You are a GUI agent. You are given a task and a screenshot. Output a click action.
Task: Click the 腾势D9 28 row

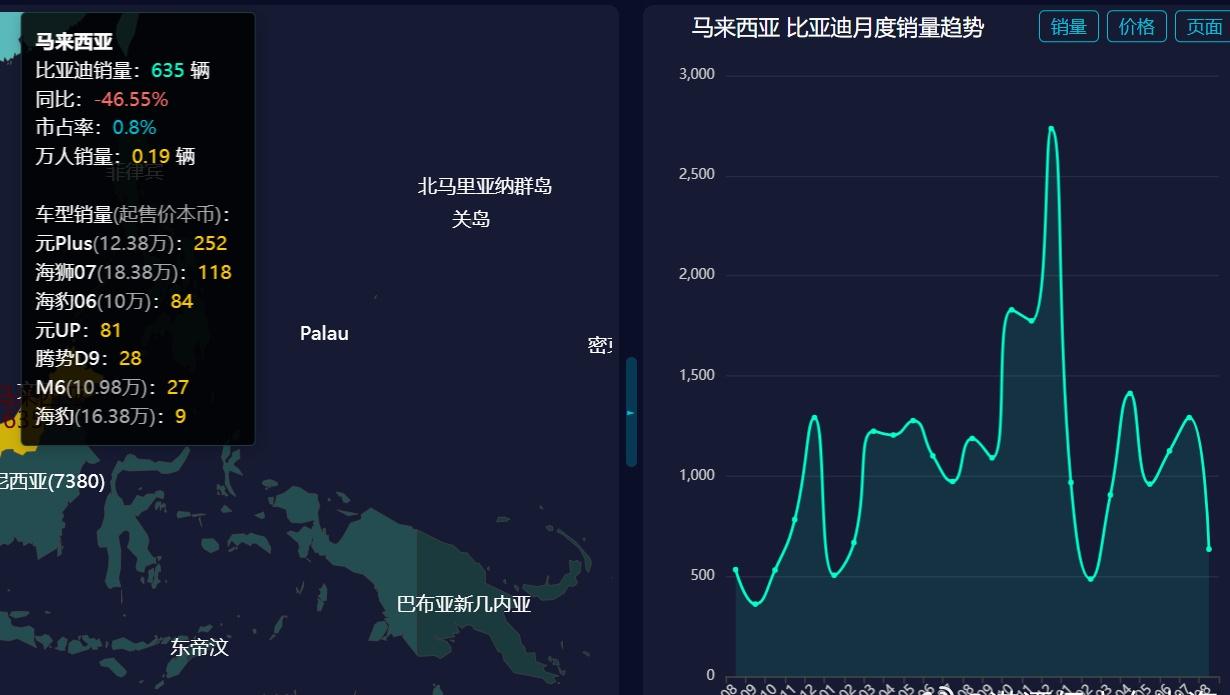88,358
